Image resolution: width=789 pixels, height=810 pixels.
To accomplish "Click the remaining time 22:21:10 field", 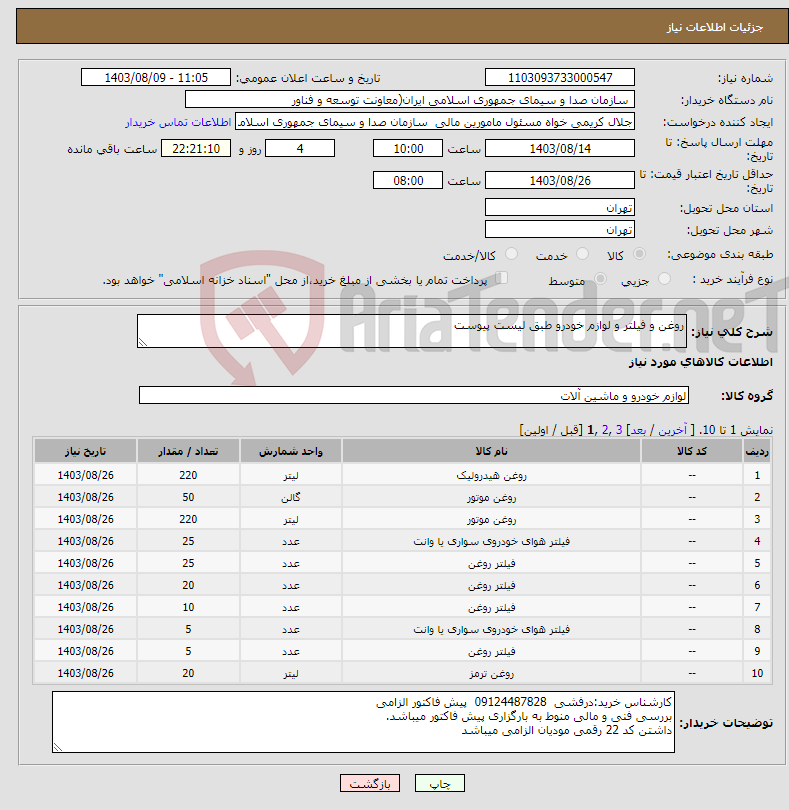I will coord(196,149).
